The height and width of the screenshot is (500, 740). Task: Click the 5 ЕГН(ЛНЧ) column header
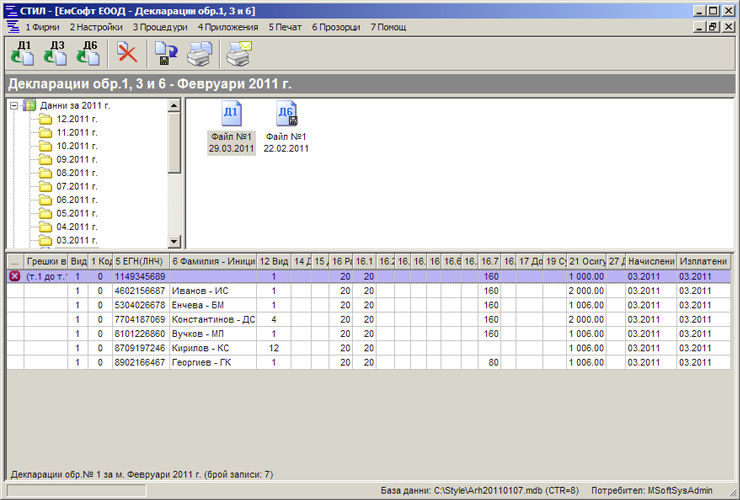coord(141,261)
